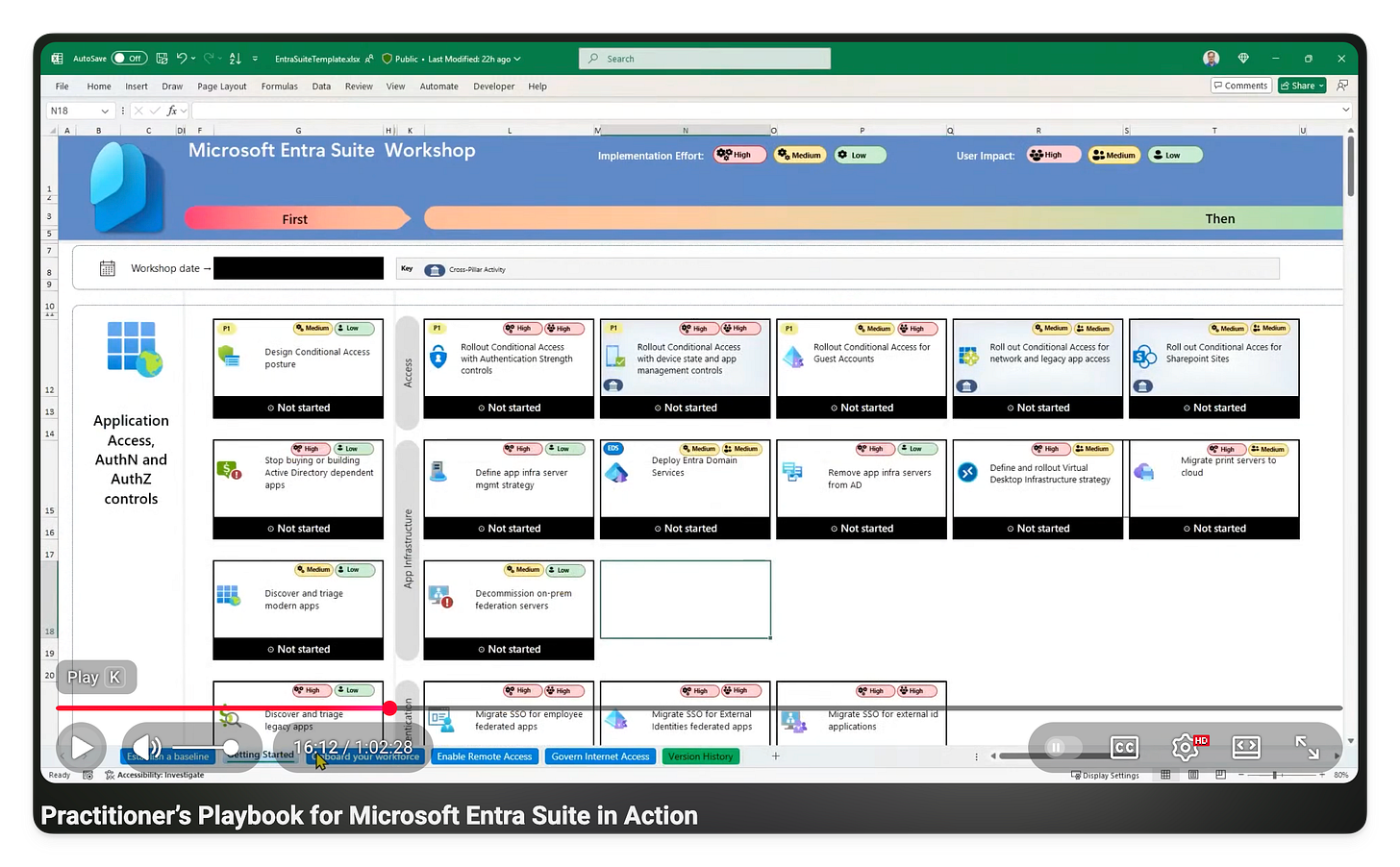This screenshot has height=867, width=1400.
Task: Click Stop buying Active Directory apps icon
Action: click(229, 470)
